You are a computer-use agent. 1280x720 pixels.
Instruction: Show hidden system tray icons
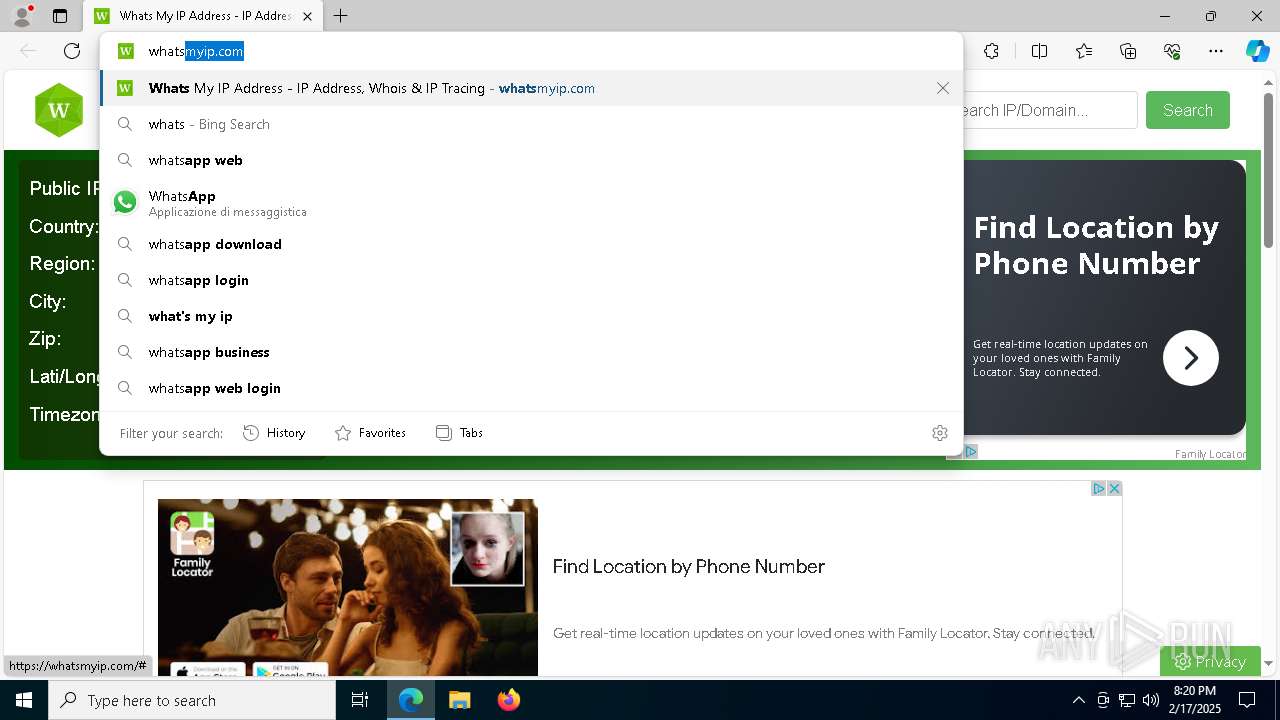click(1078, 700)
